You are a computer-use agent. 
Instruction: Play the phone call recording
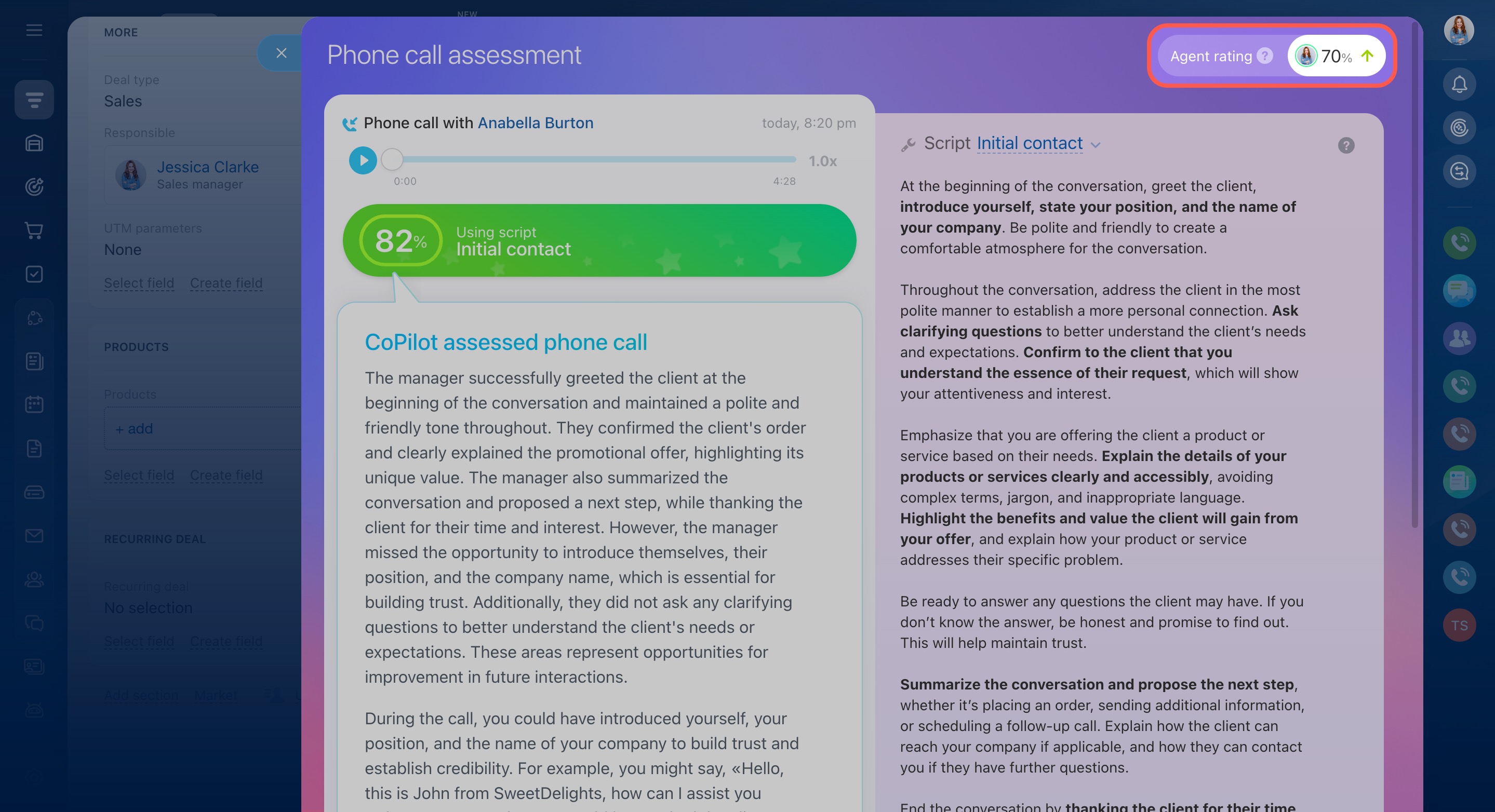[363, 160]
